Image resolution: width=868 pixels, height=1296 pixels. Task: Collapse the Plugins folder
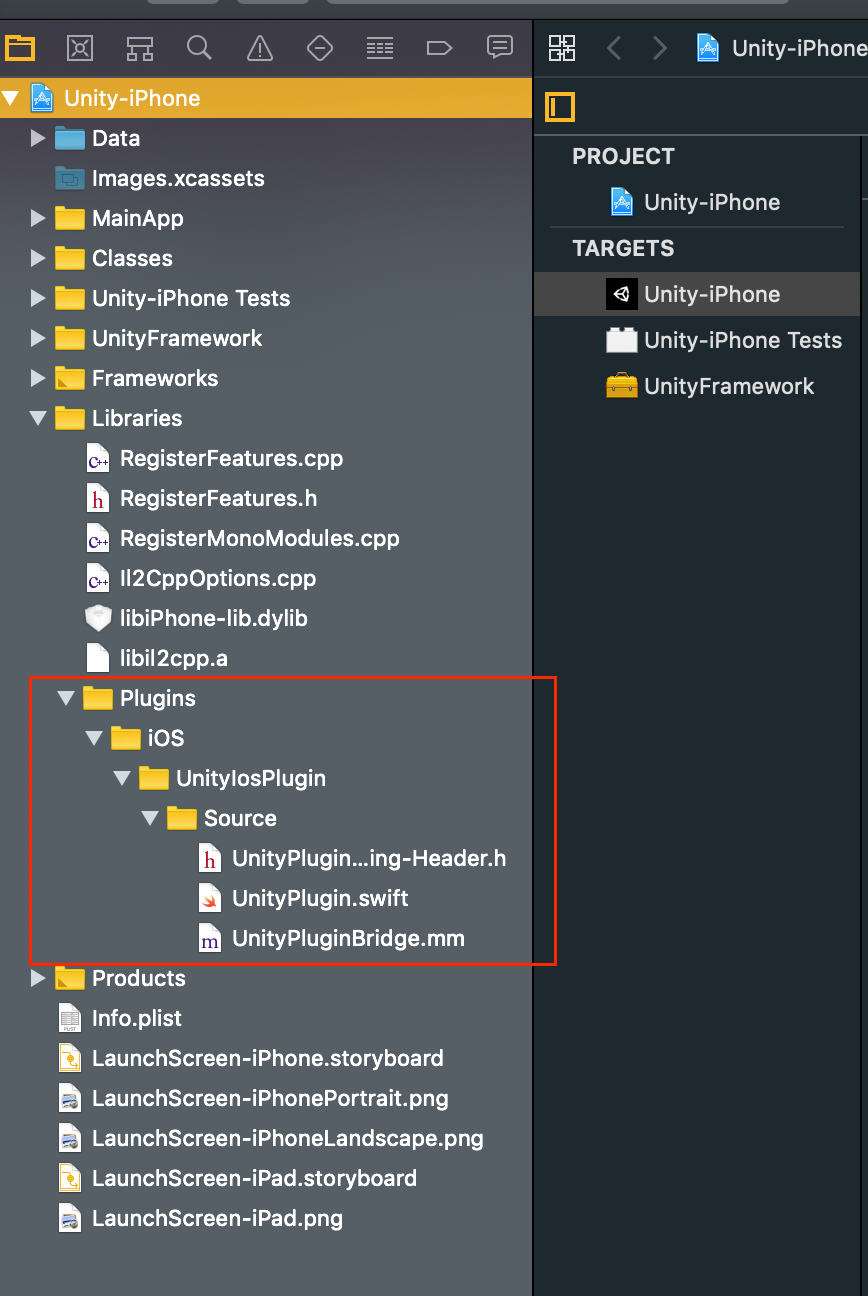coord(66,698)
